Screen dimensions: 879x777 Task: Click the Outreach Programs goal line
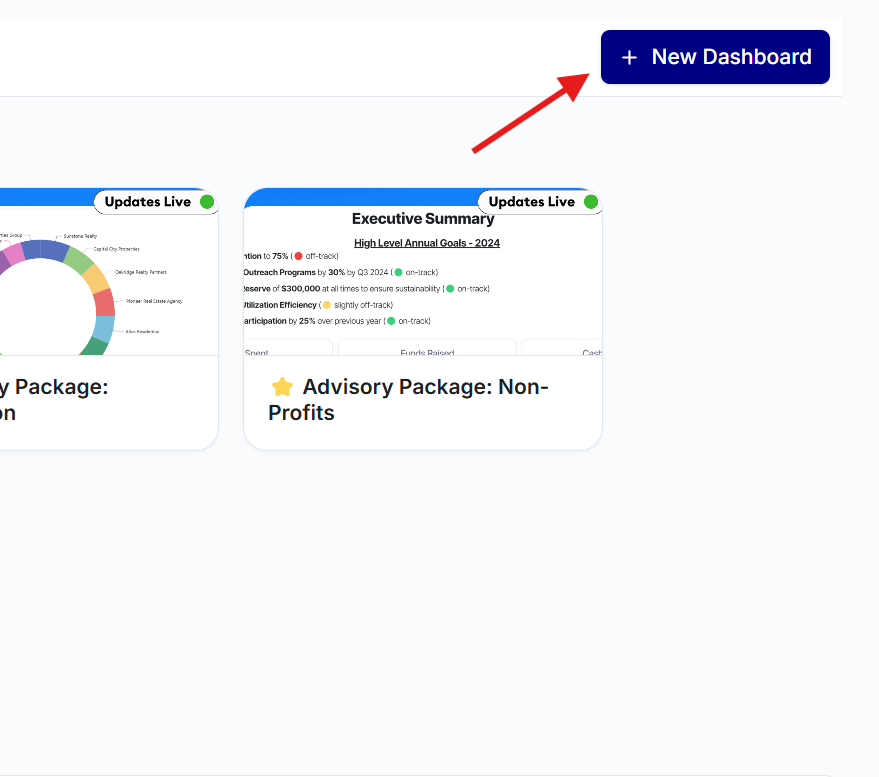(x=341, y=272)
